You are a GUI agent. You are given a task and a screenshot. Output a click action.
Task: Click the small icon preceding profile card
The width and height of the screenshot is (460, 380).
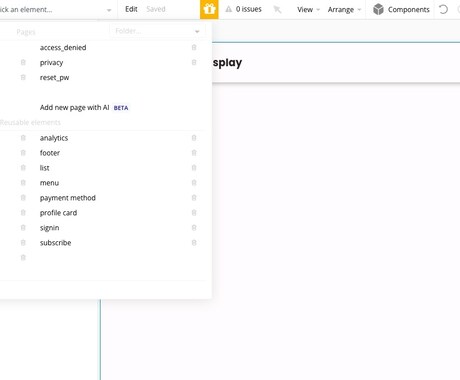click(23, 213)
